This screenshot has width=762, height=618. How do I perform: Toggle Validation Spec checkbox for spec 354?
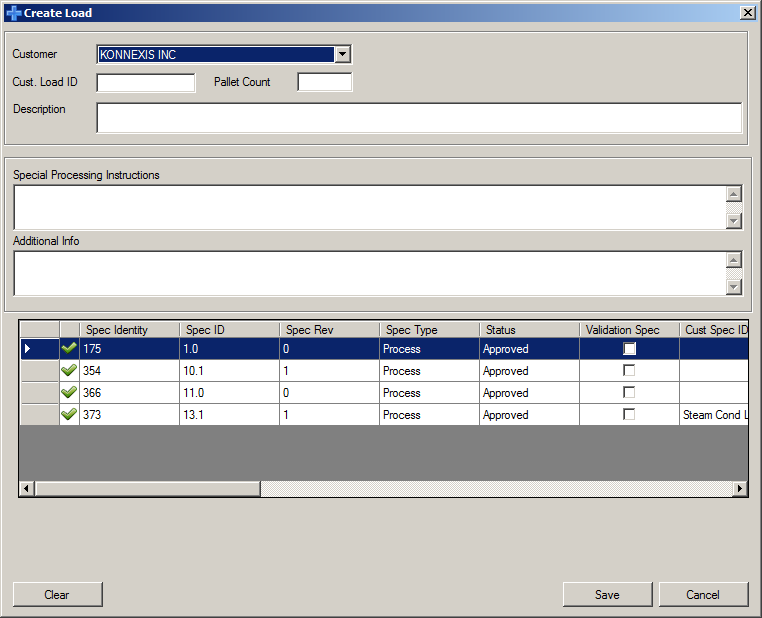tap(629, 371)
